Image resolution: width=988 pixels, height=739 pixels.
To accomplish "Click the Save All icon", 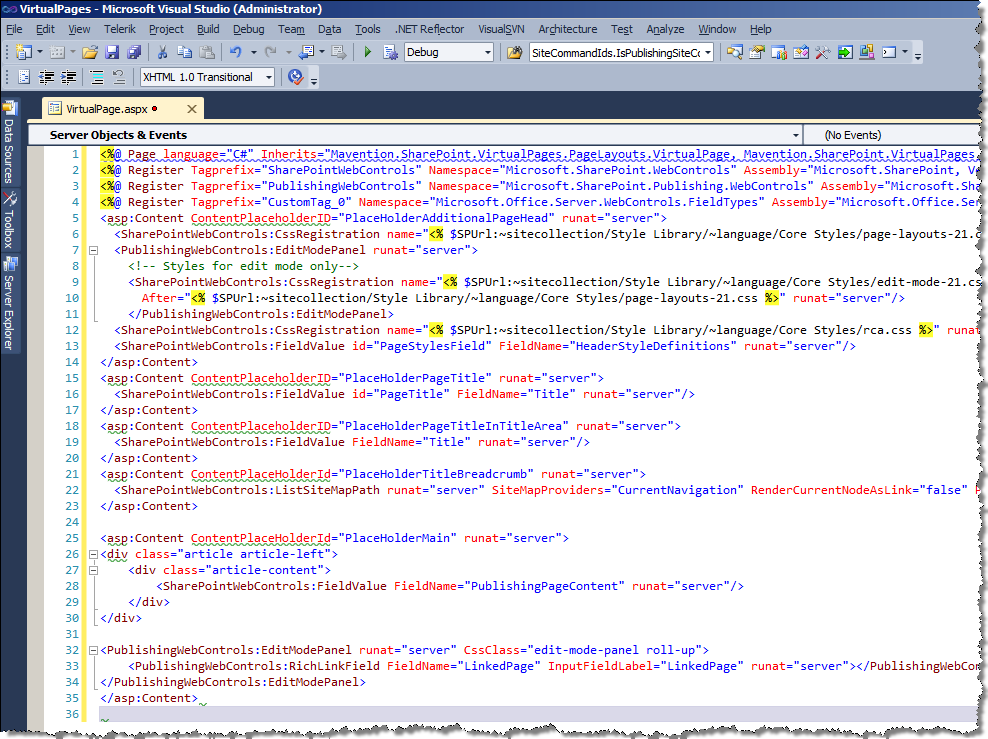I will [134, 52].
